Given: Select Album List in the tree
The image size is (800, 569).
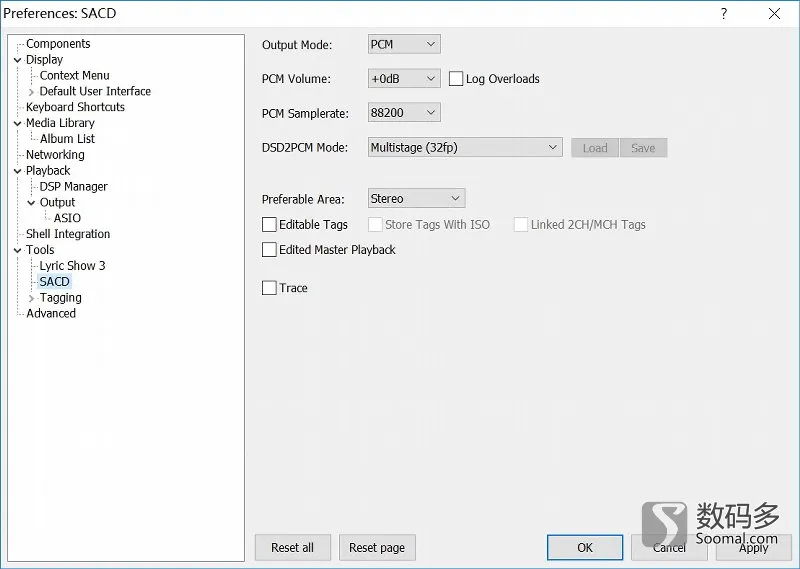Looking at the screenshot, I should (x=67, y=139).
